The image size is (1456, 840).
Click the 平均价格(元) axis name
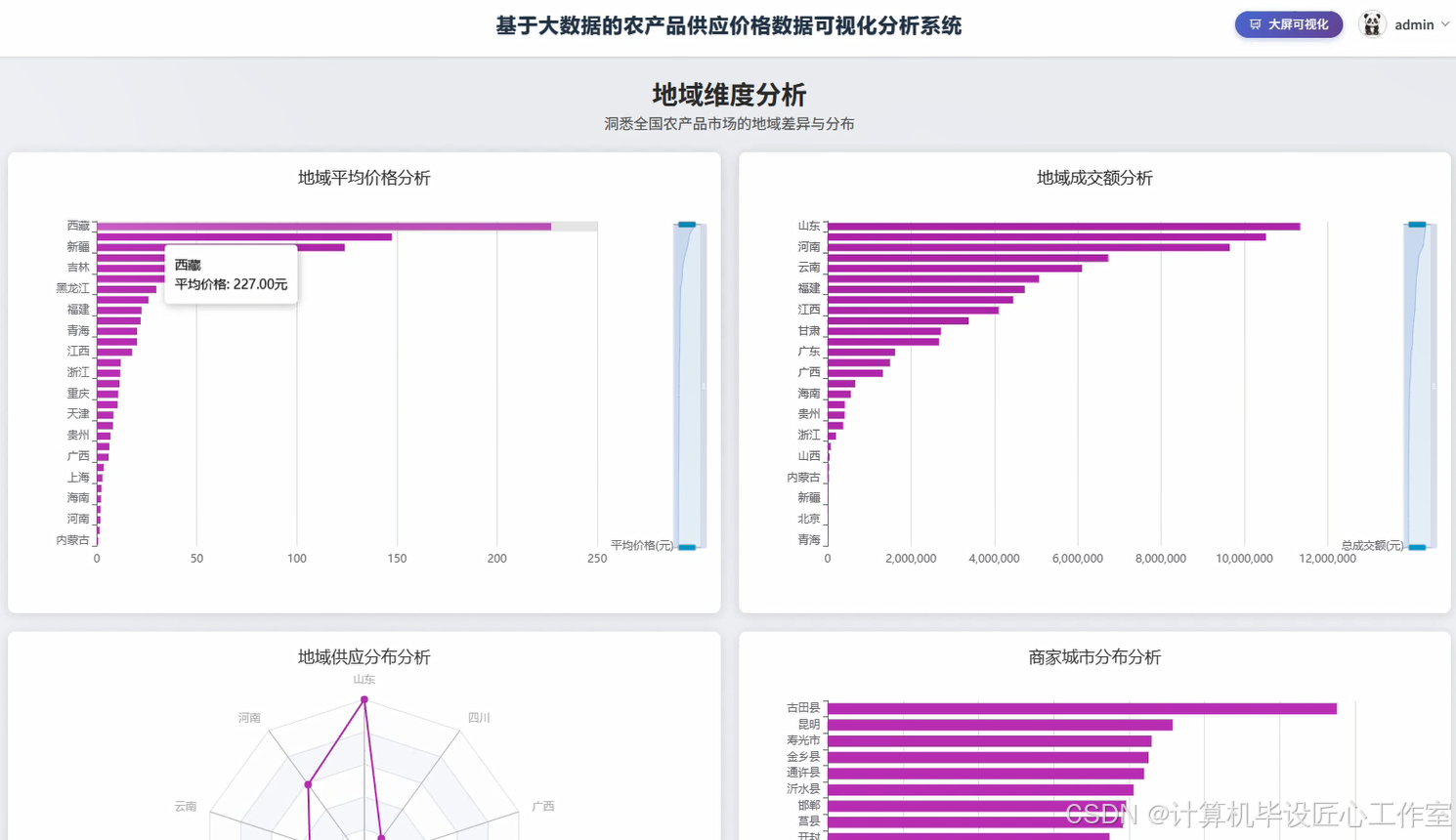pyautogui.click(x=642, y=546)
